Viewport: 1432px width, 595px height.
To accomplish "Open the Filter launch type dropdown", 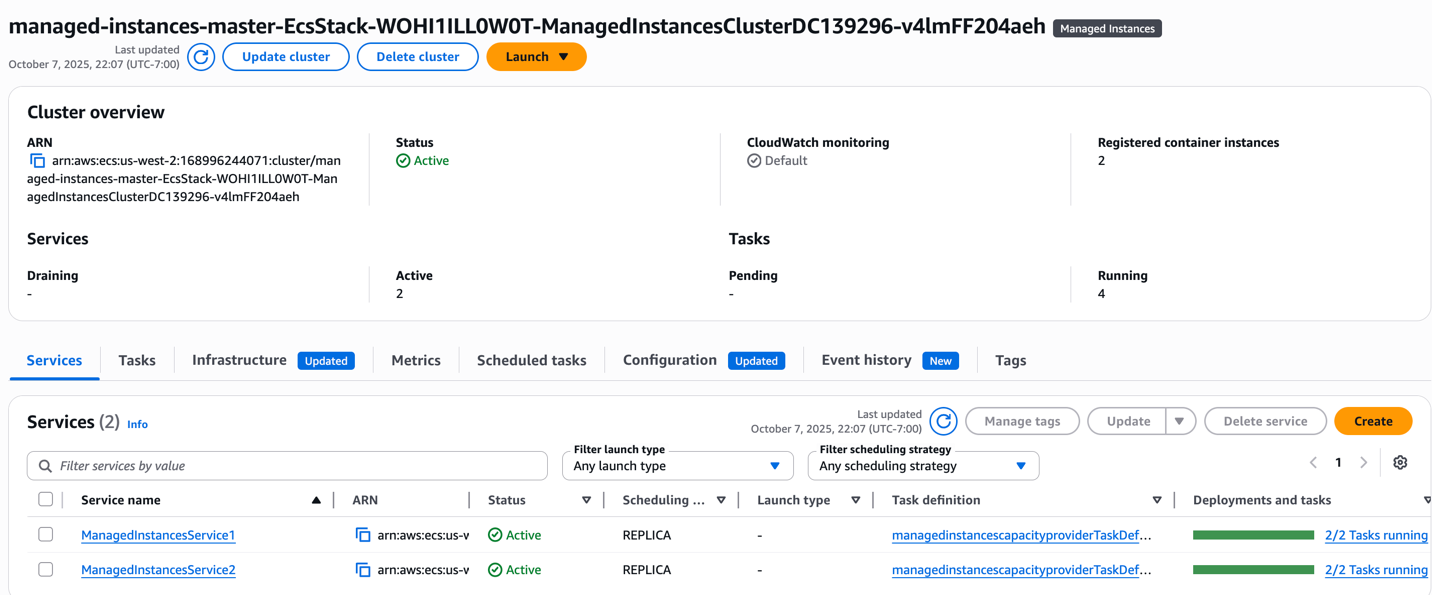I will 677,466.
